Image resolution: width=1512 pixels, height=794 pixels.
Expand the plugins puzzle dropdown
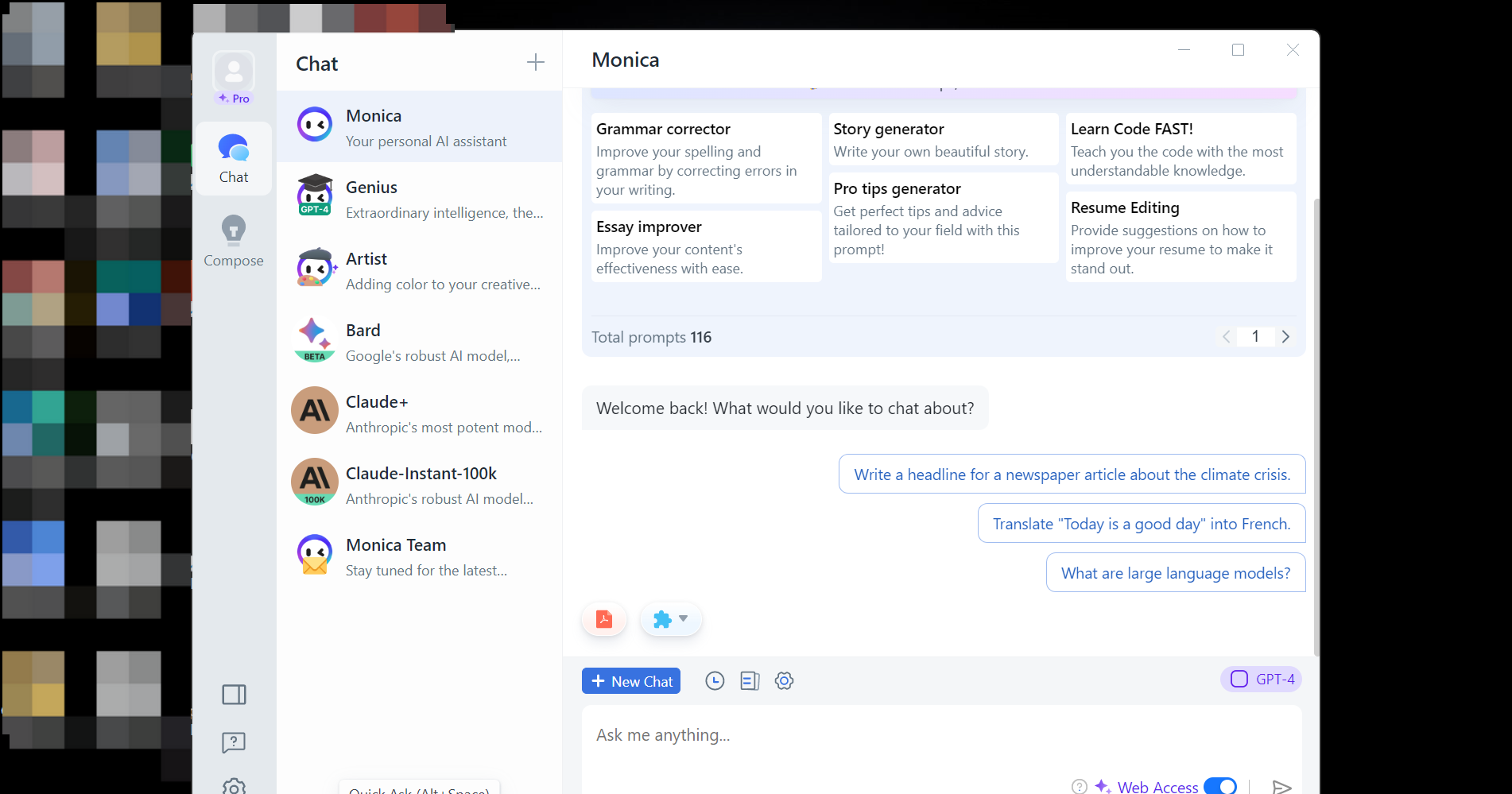point(671,619)
